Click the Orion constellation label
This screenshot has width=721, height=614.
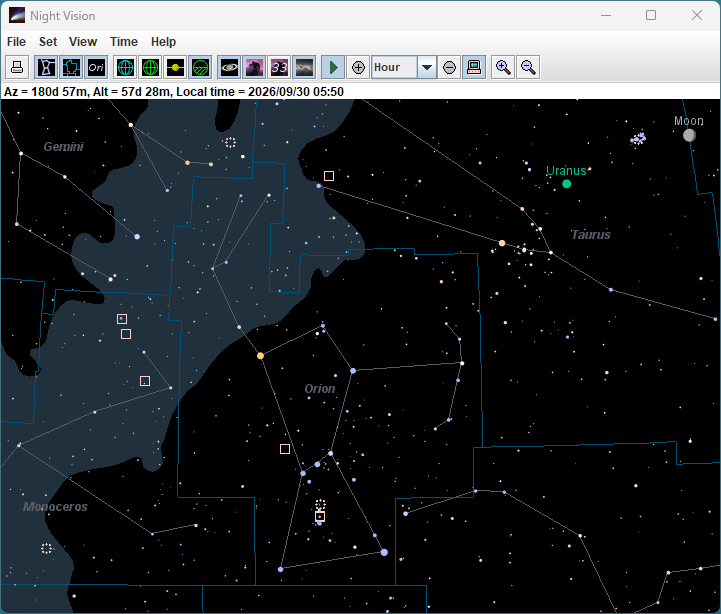pos(320,389)
